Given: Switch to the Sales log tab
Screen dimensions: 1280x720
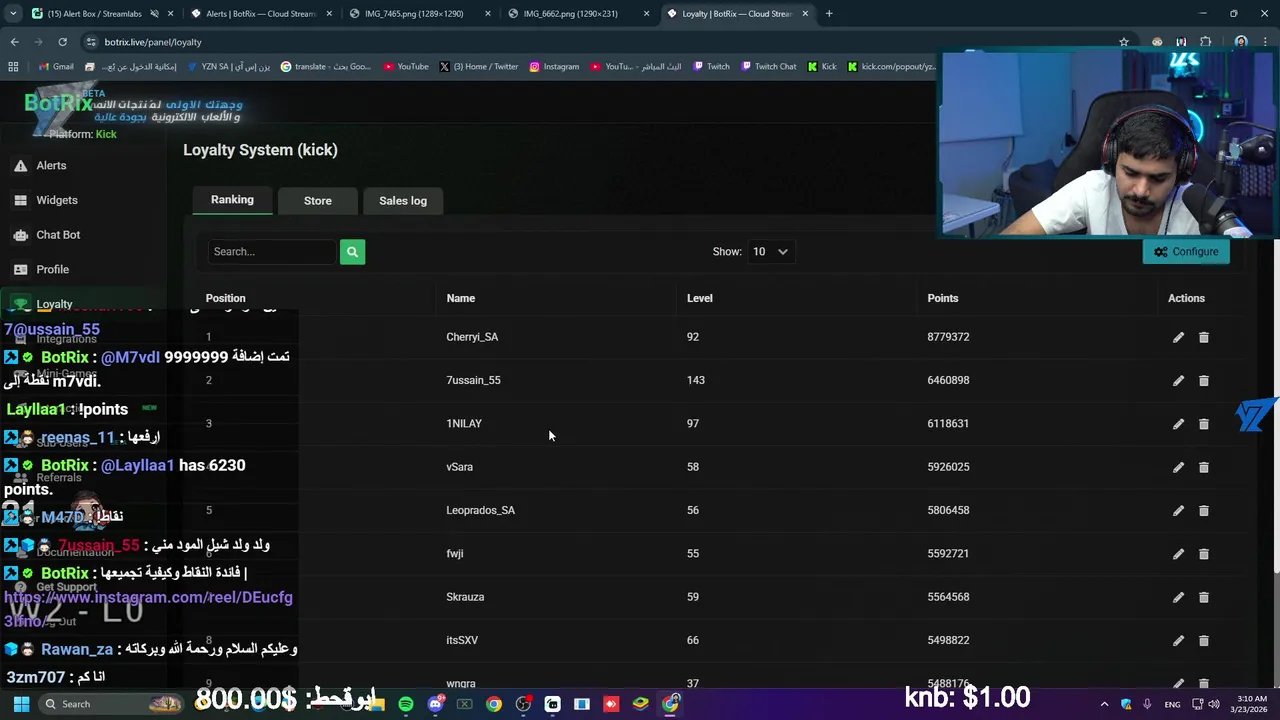Looking at the screenshot, I should [x=403, y=201].
